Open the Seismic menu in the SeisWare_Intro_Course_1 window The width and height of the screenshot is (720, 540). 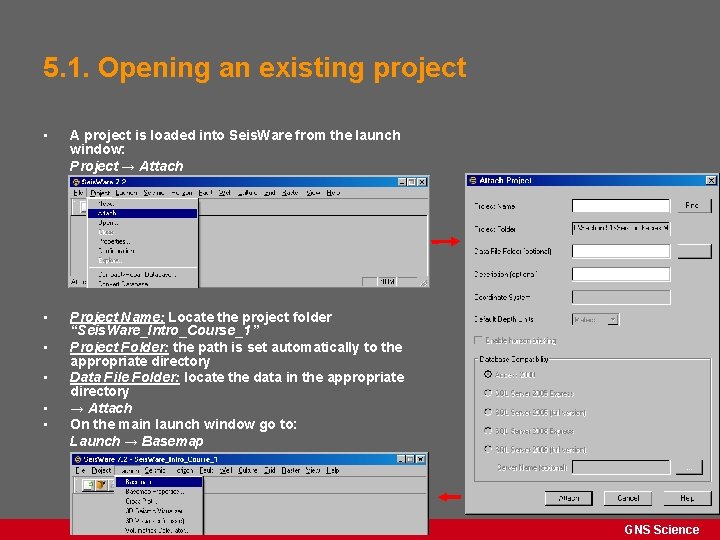pos(155,471)
